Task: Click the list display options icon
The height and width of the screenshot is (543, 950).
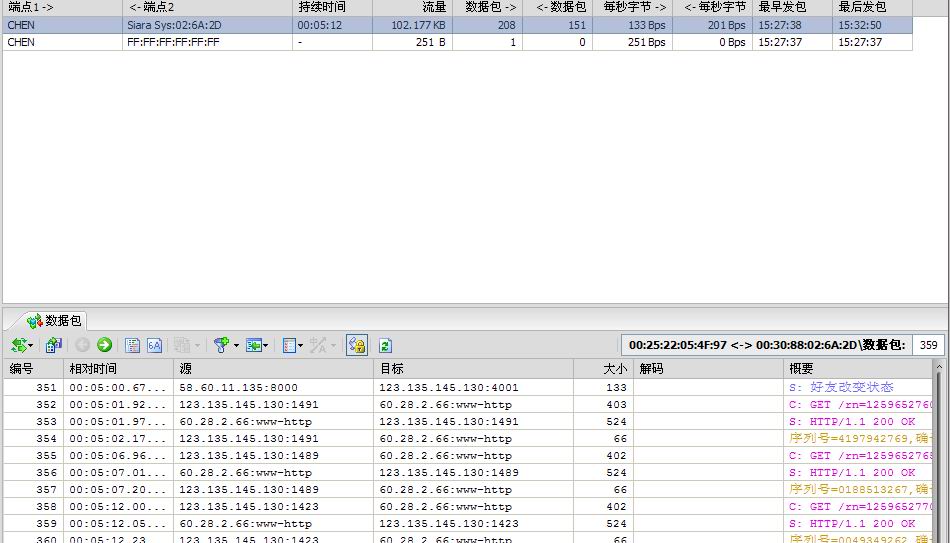Action: (x=289, y=345)
